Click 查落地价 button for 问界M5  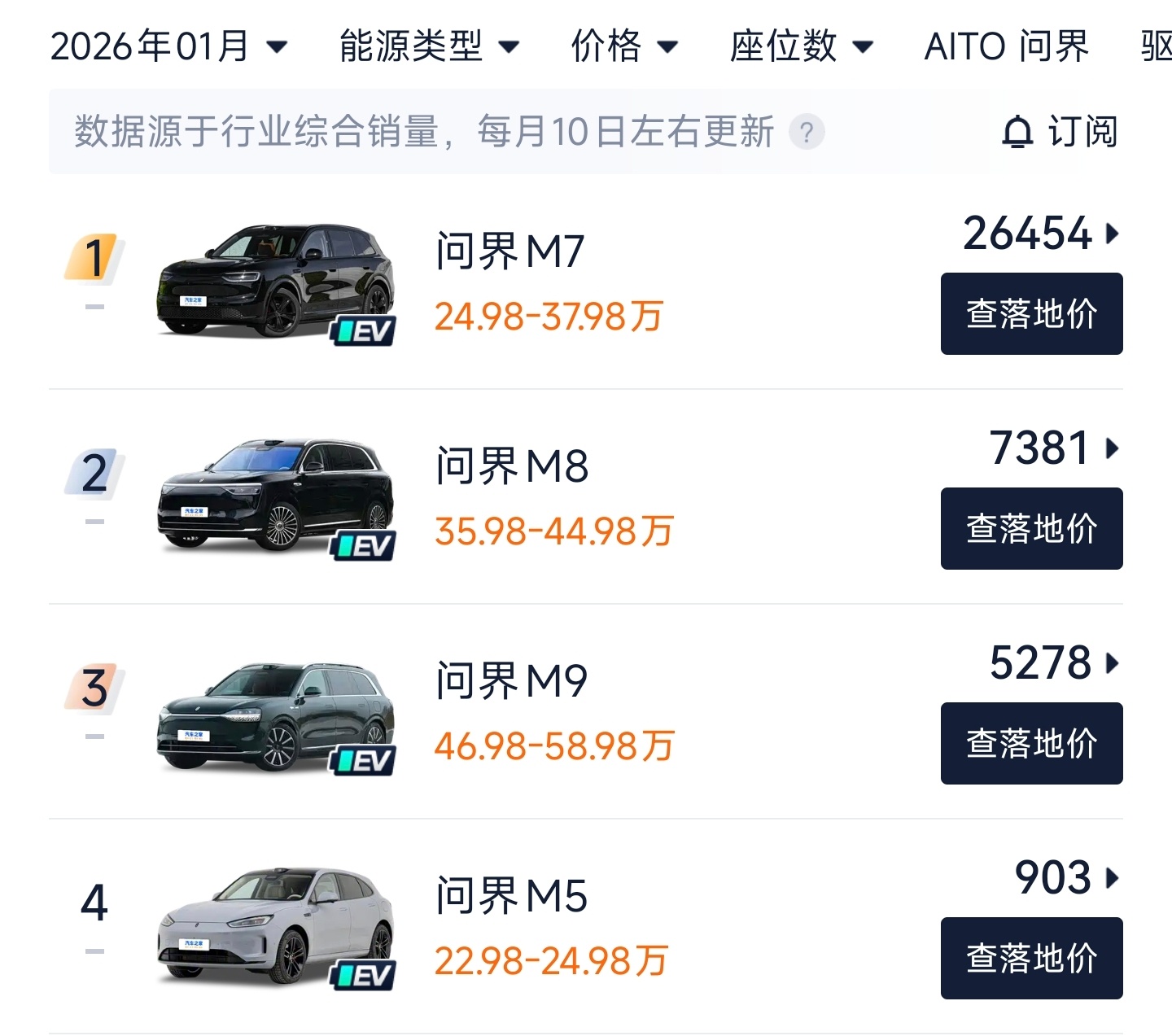pos(1031,959)
